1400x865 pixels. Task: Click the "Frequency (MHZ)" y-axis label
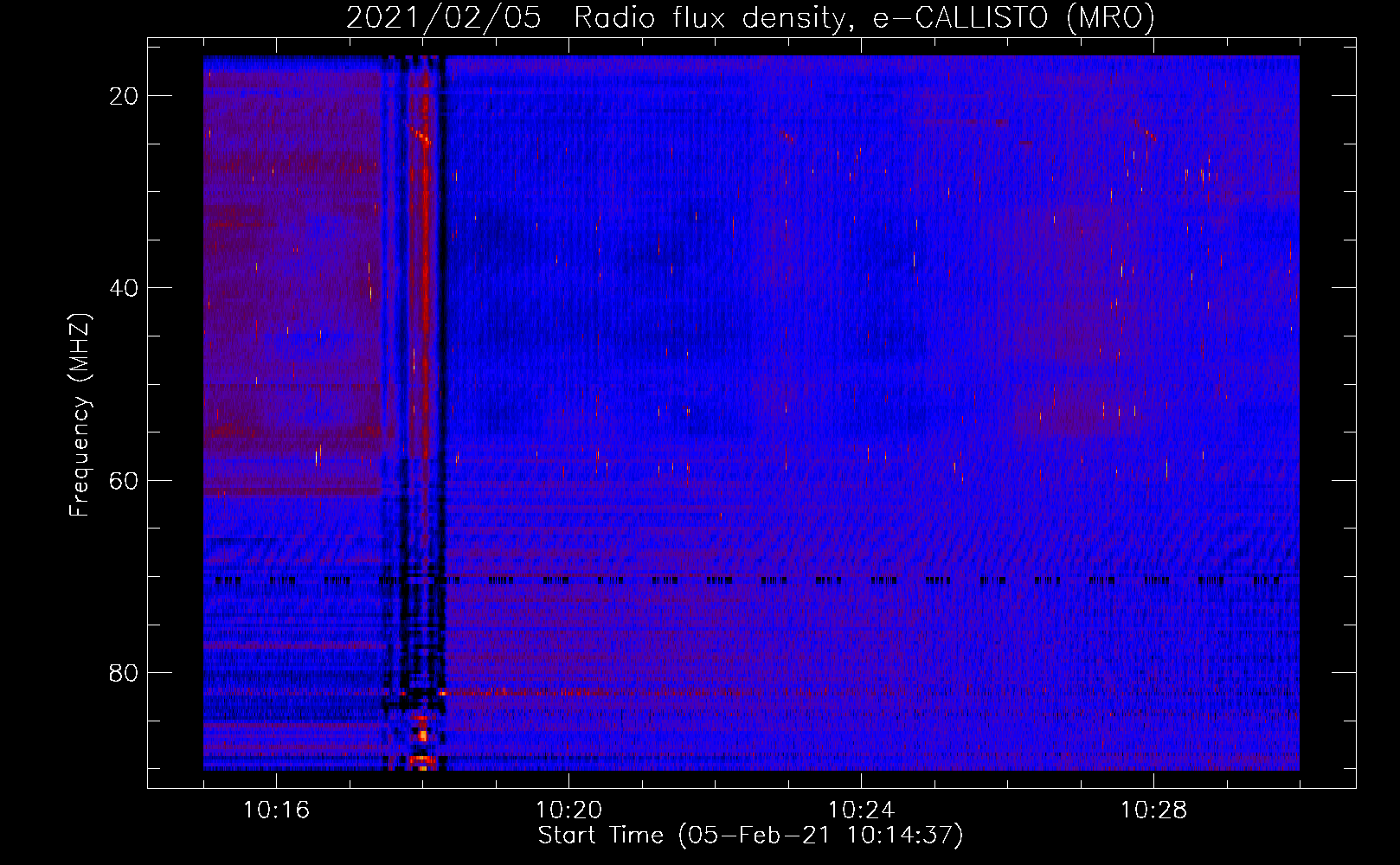point(80,415)
